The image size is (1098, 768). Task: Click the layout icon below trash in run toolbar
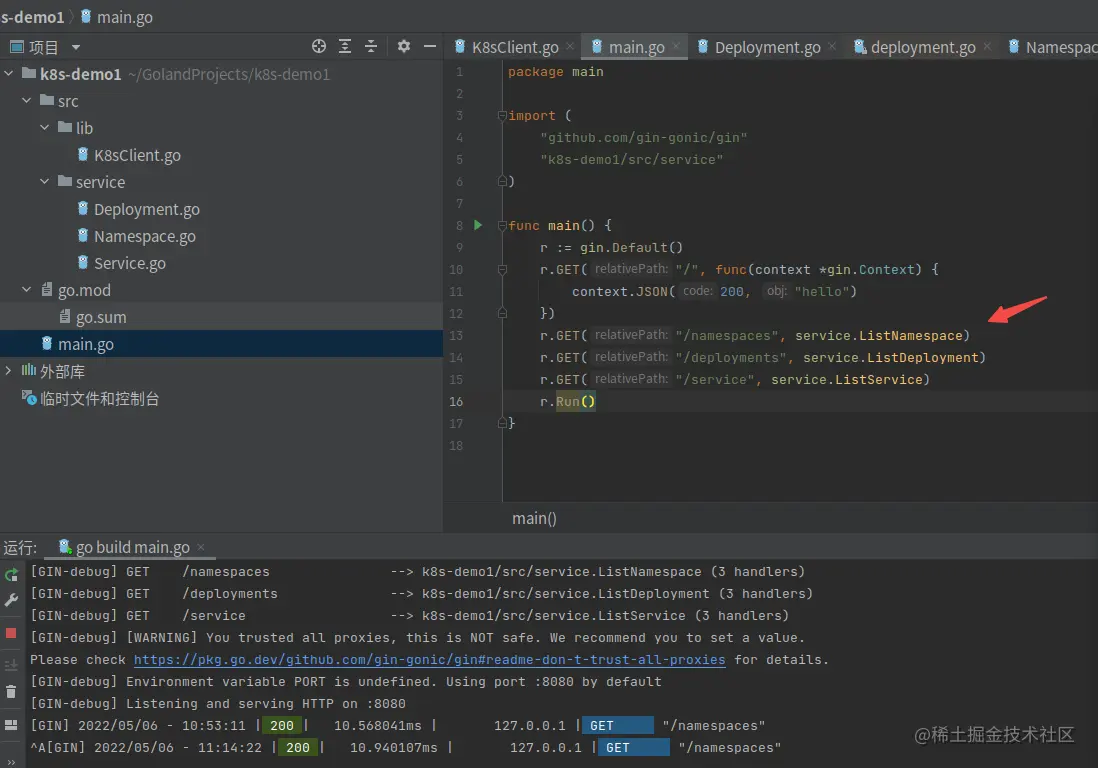click(x=11, y=725)
